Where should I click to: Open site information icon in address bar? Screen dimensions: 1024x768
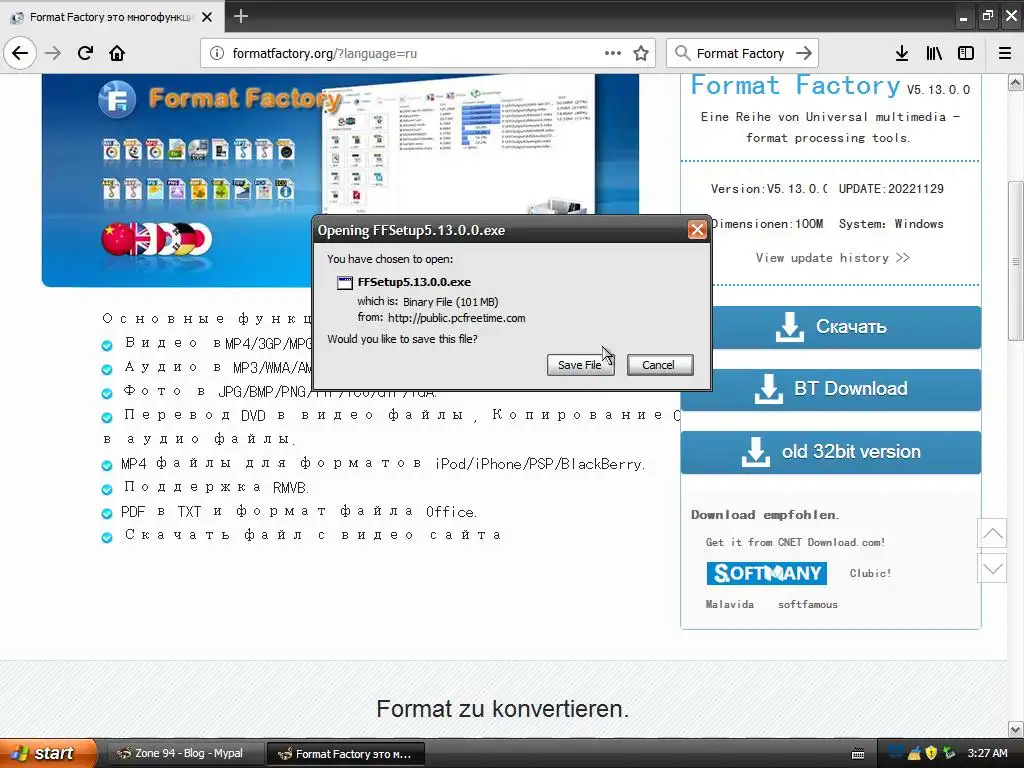click(217, 54)
